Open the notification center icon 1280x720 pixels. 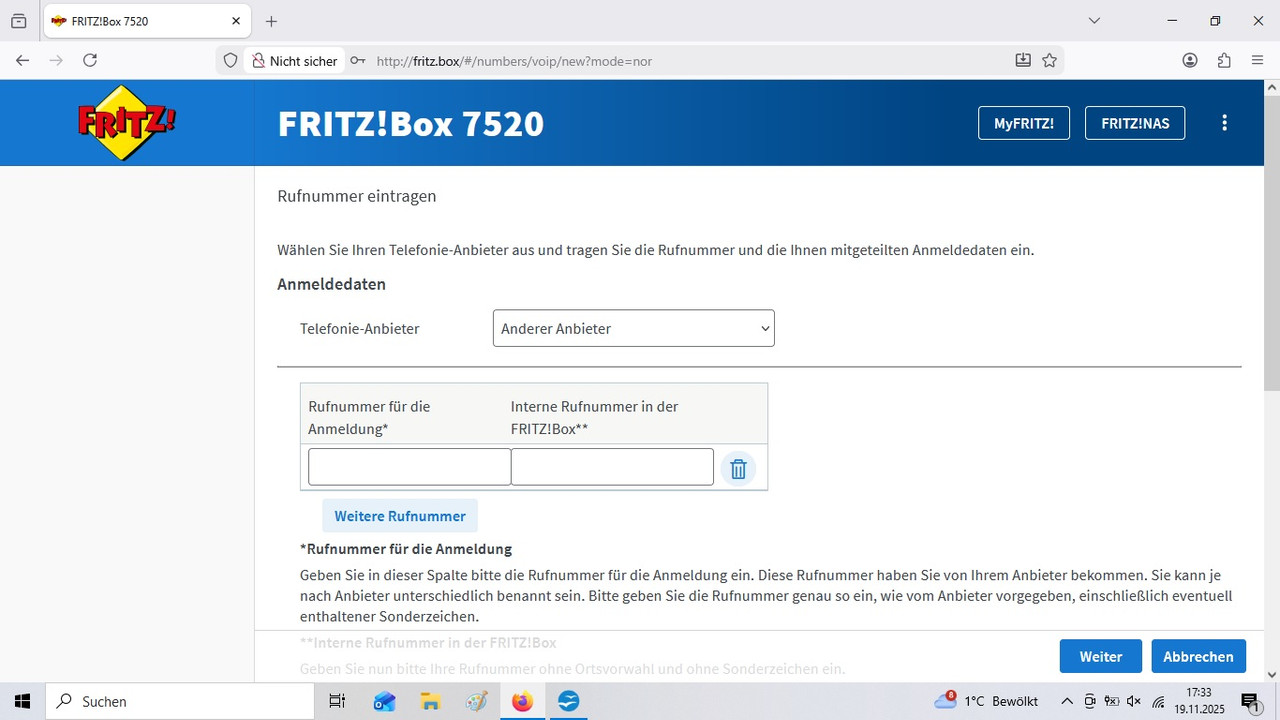pos(1250,701)
